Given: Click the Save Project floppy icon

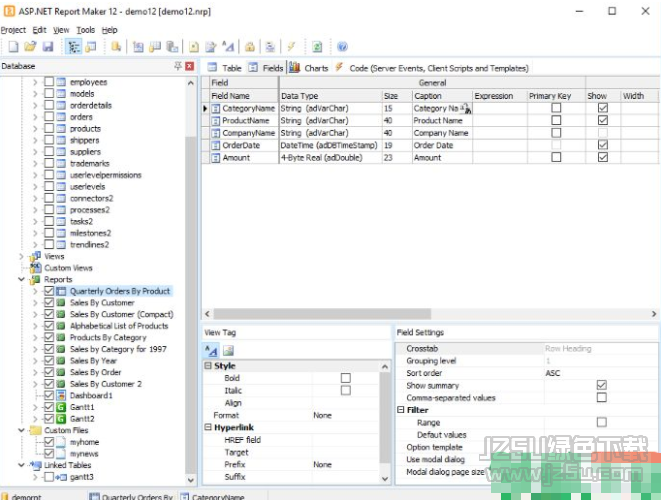Looking at the screenshot, I should click(x=48, y=46).
